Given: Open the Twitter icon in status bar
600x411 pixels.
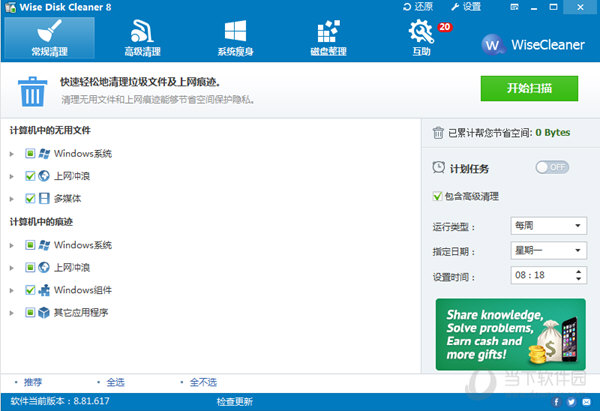Looking at the screenshot, I should [x=571, y=401].
